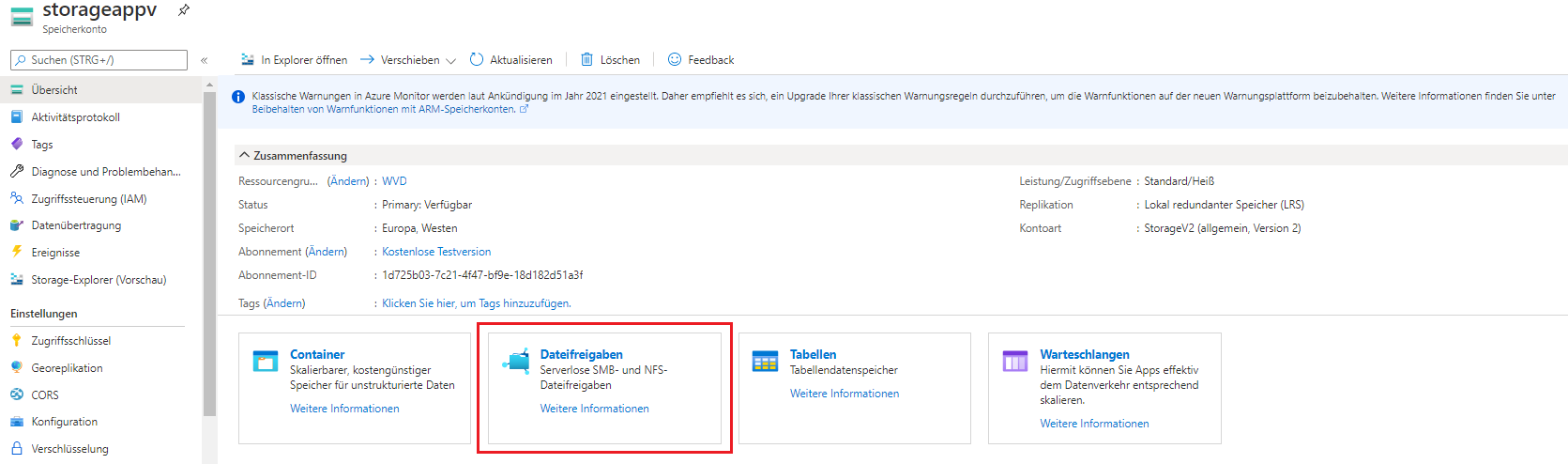Open the WVD resource group link
The height and width of the screenshot is (464, 1568).
tap(394, 181)
